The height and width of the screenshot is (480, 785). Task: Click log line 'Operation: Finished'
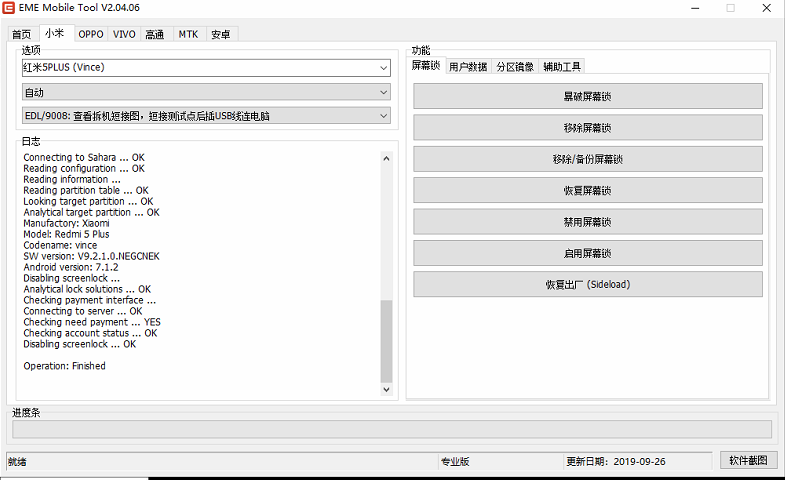click(x=64, y=366)
